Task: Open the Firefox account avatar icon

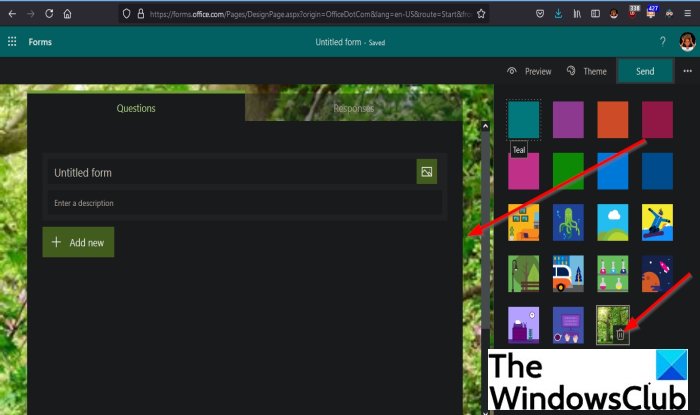Action: point(614,14)
